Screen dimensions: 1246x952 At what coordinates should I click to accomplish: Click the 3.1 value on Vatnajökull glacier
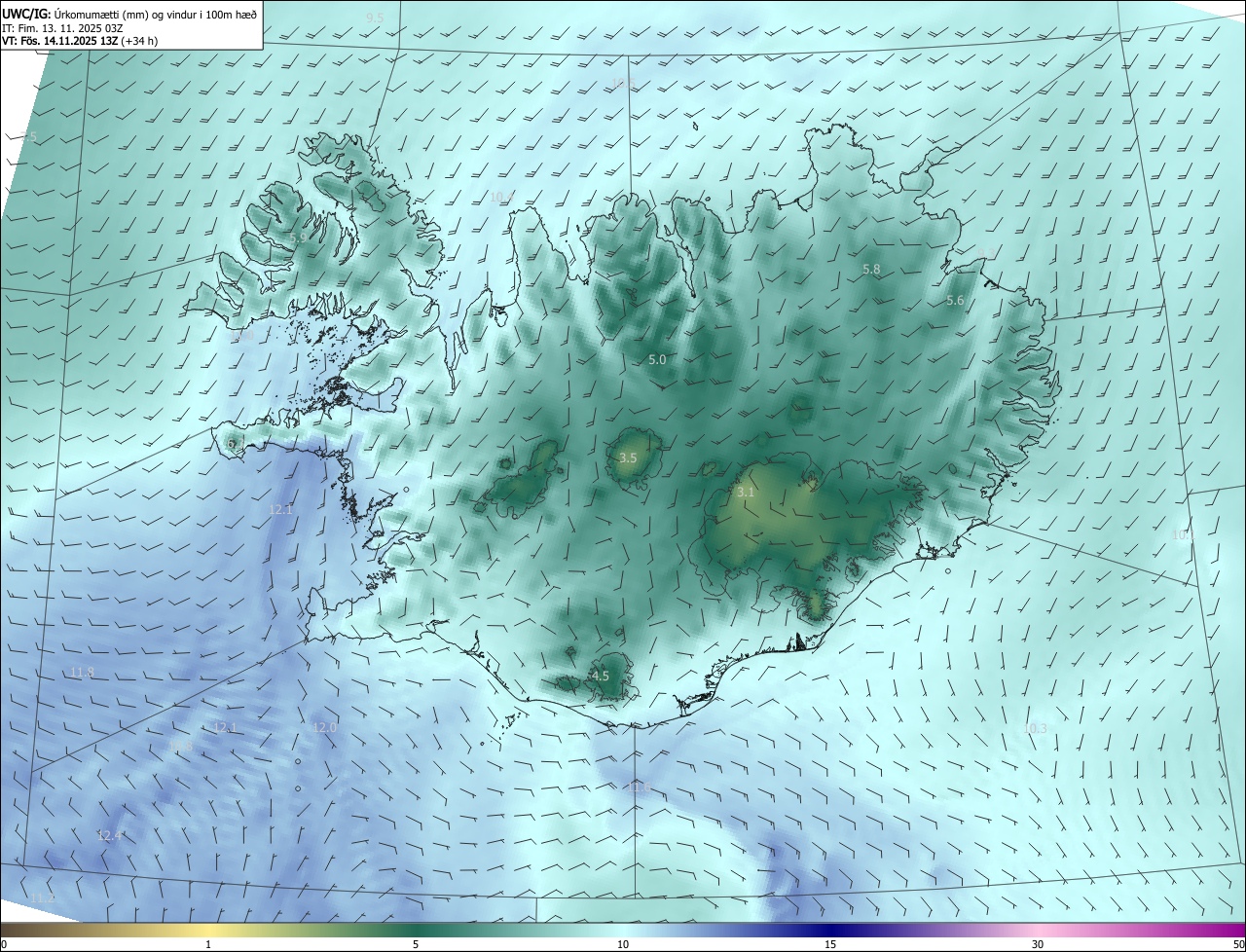(745, 493)
